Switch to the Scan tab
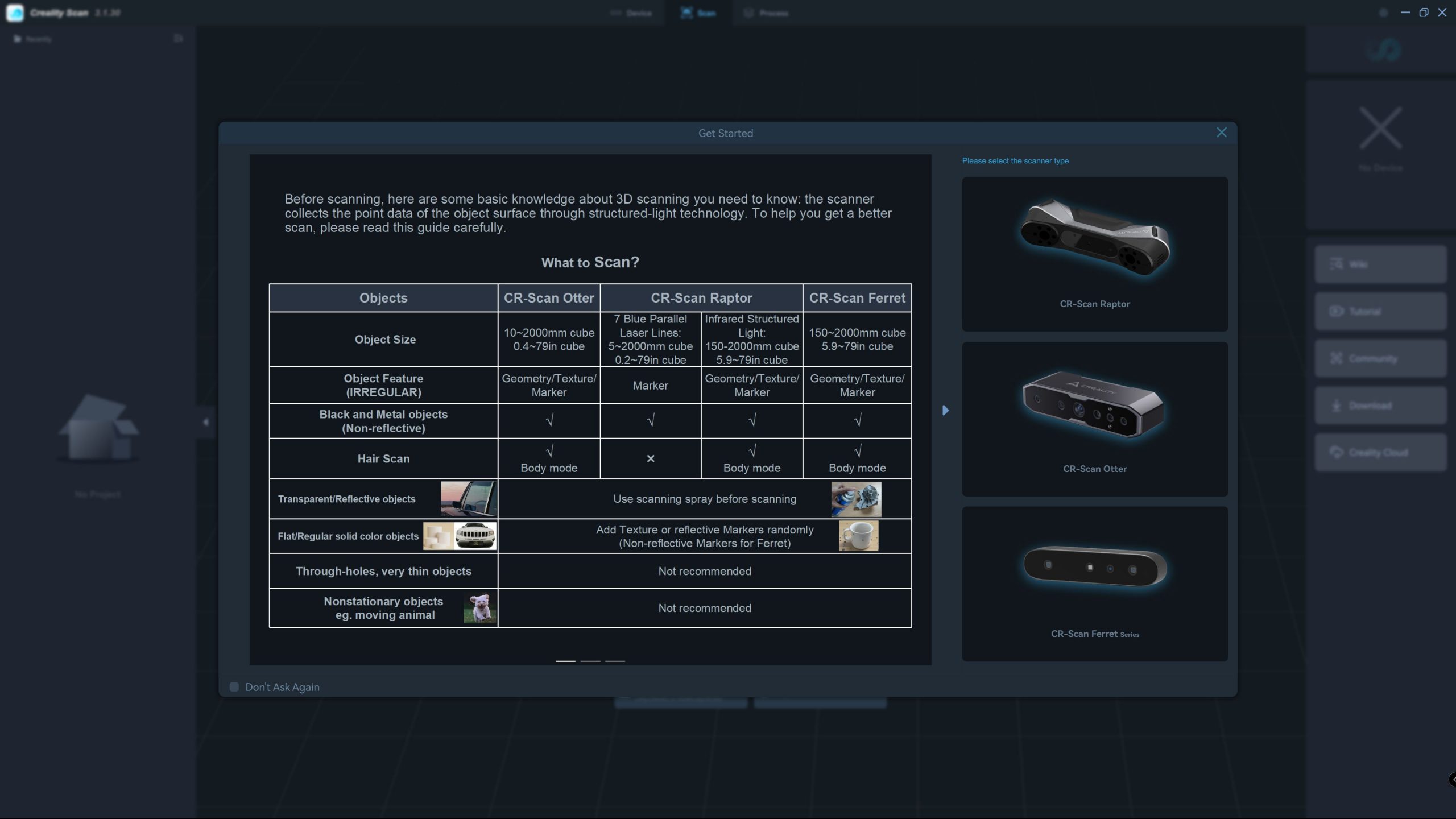The height and width of the screenshot is (819, 1456). pyautogui.click(x=698, y=13)
